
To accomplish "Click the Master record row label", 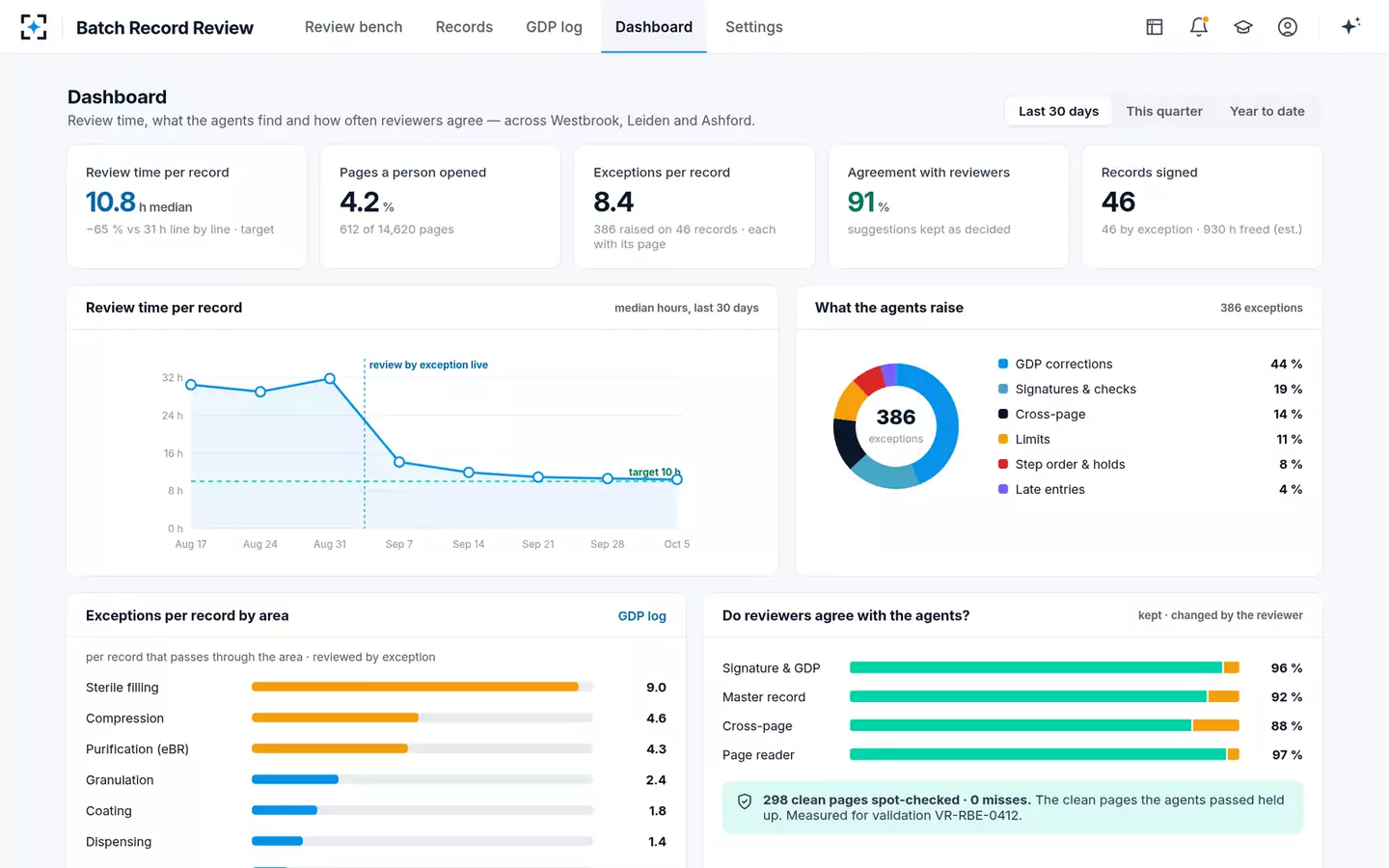I will [764, 697].
